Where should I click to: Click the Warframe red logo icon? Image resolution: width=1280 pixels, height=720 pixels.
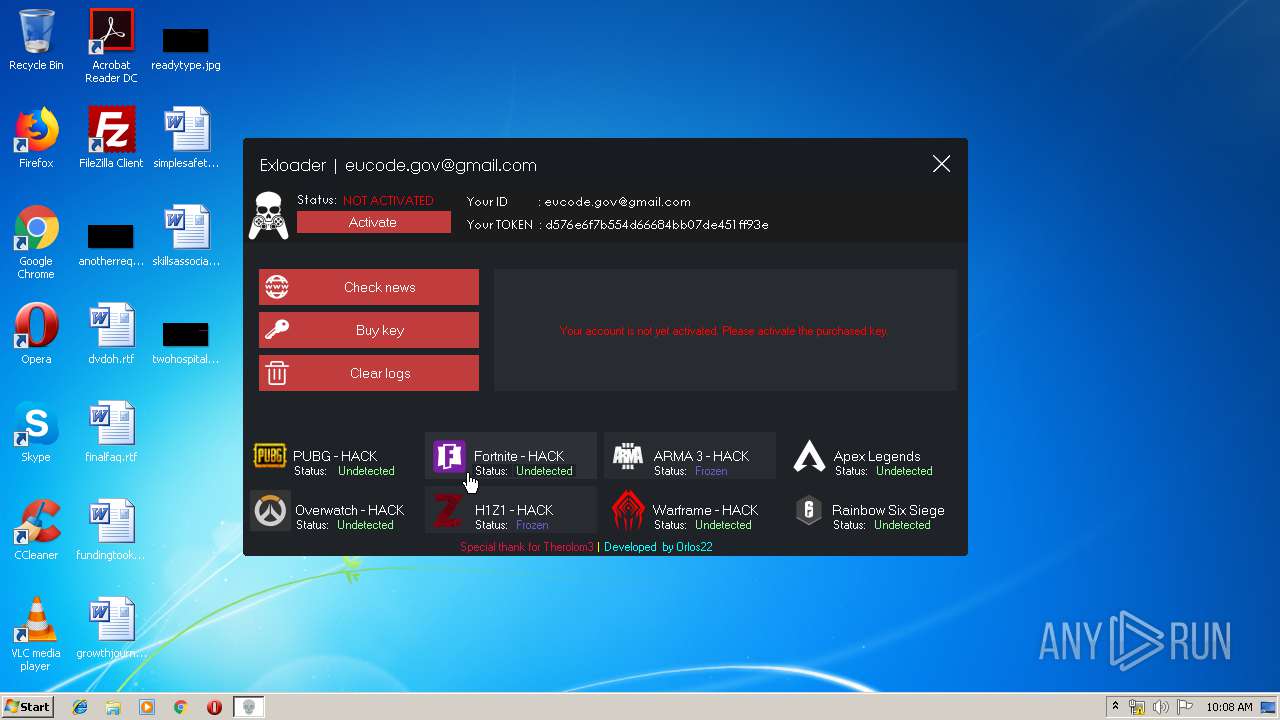(x=628, y=512)
